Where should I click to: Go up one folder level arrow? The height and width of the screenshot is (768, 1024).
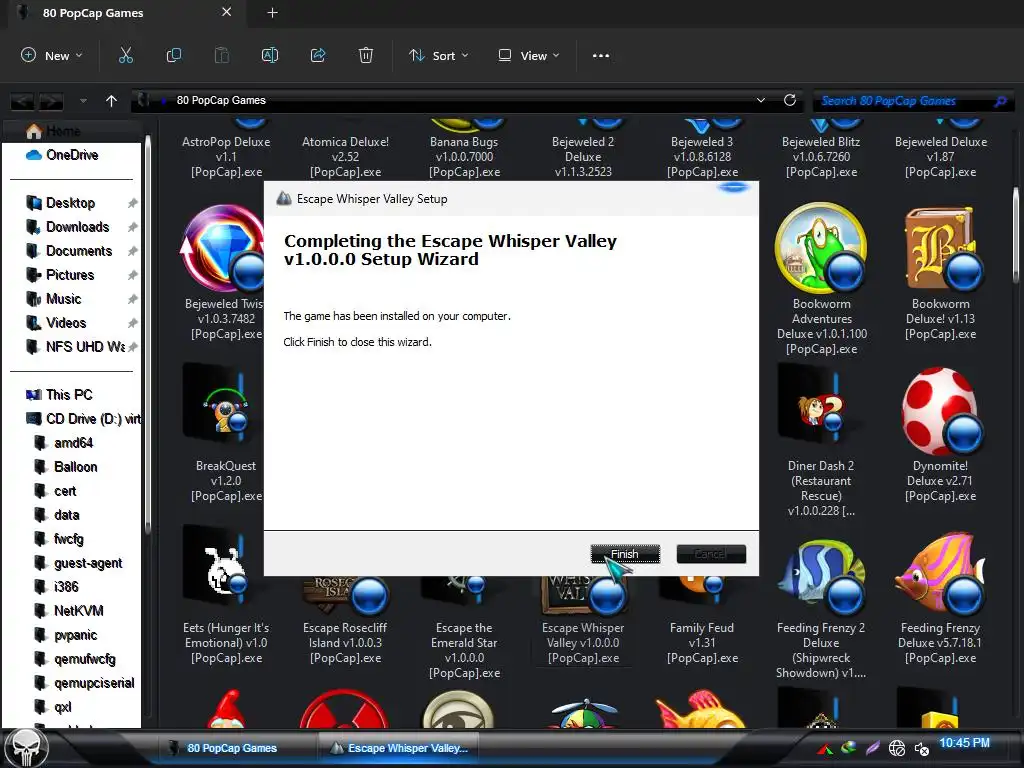pyautogui.click(x=112, y=101)
